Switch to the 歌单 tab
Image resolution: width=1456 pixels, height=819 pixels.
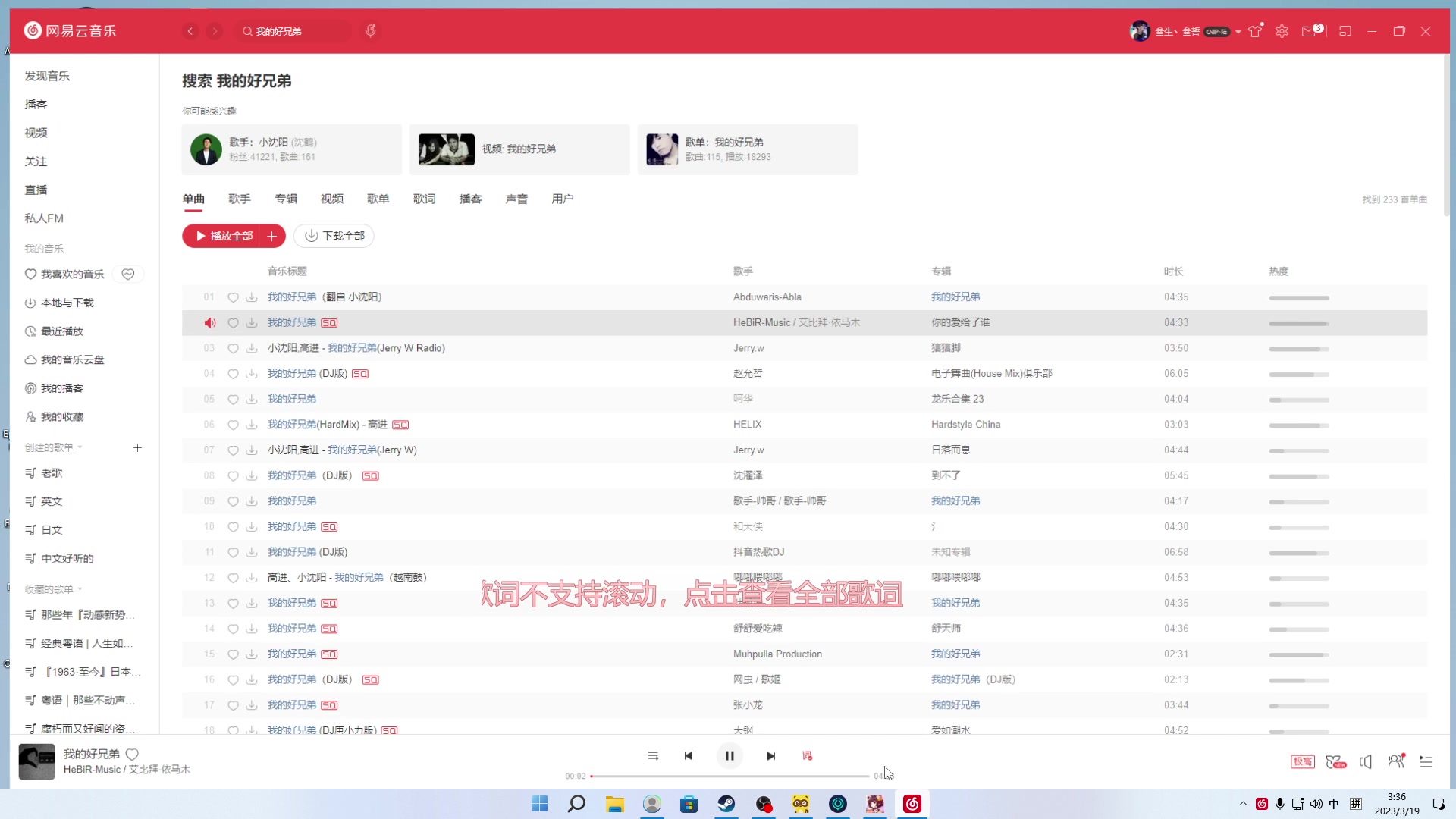click(378, 199)
